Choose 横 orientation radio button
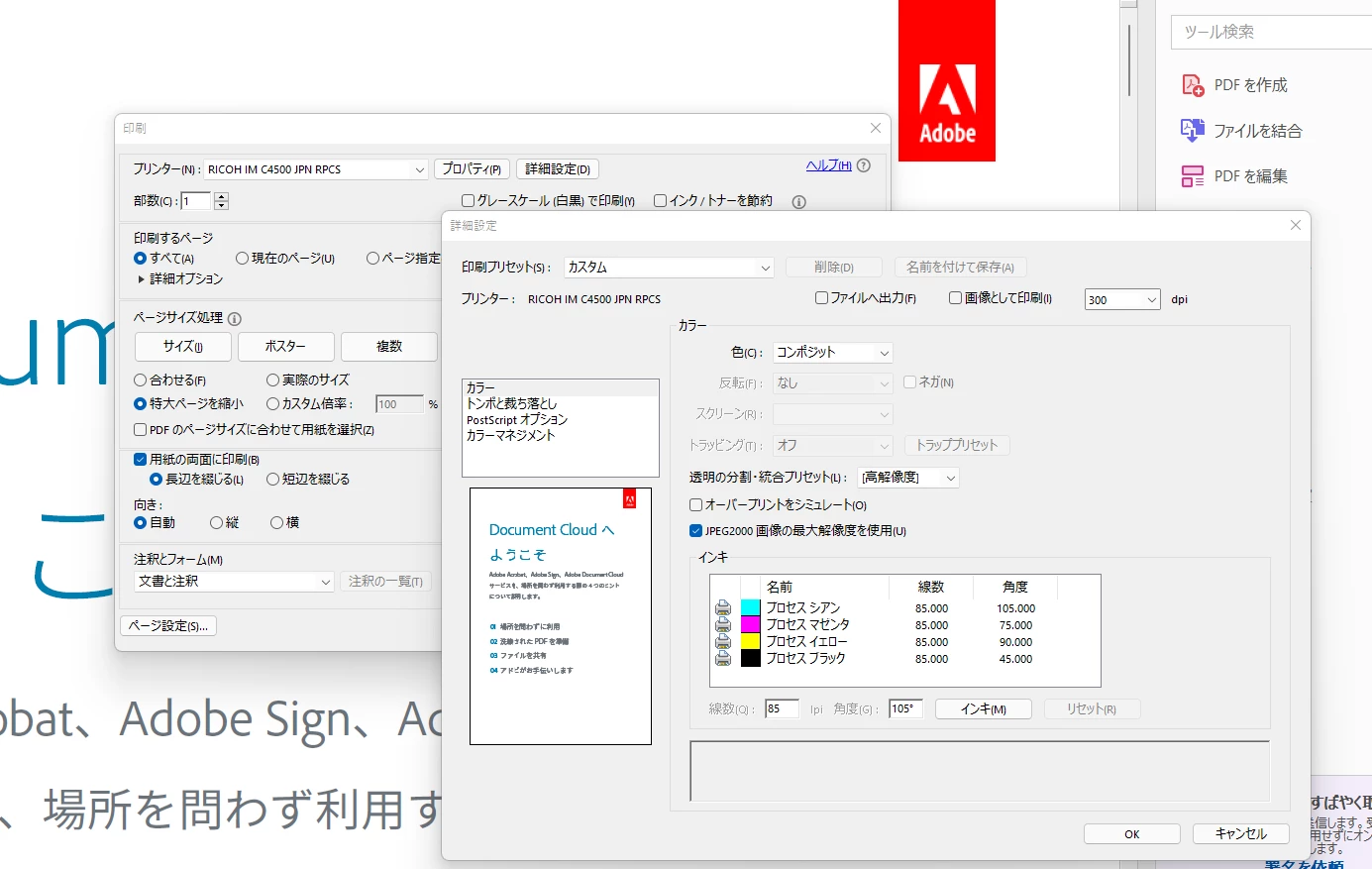 [276, 523]
